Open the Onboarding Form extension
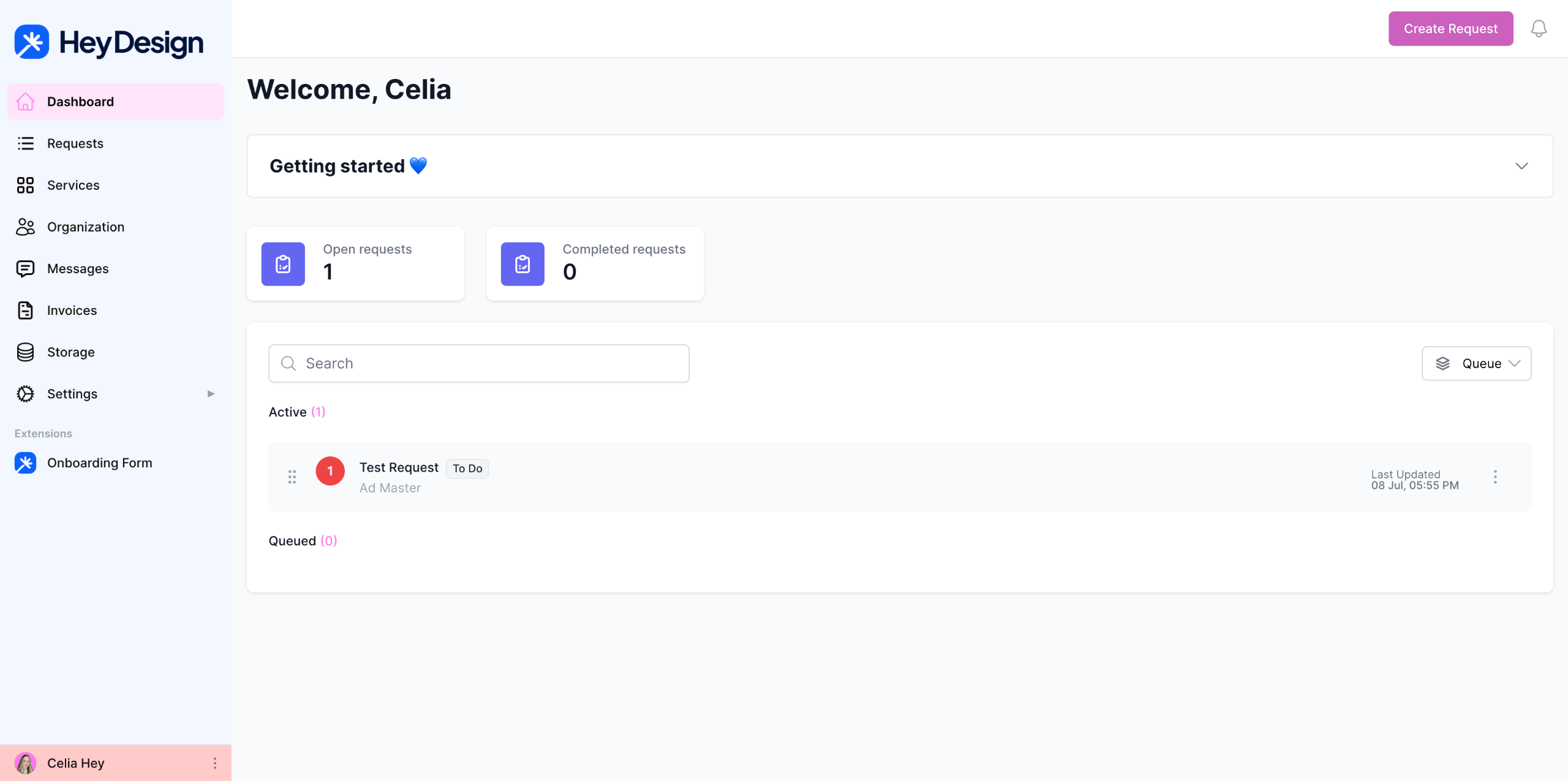 [x=99, y=463]
